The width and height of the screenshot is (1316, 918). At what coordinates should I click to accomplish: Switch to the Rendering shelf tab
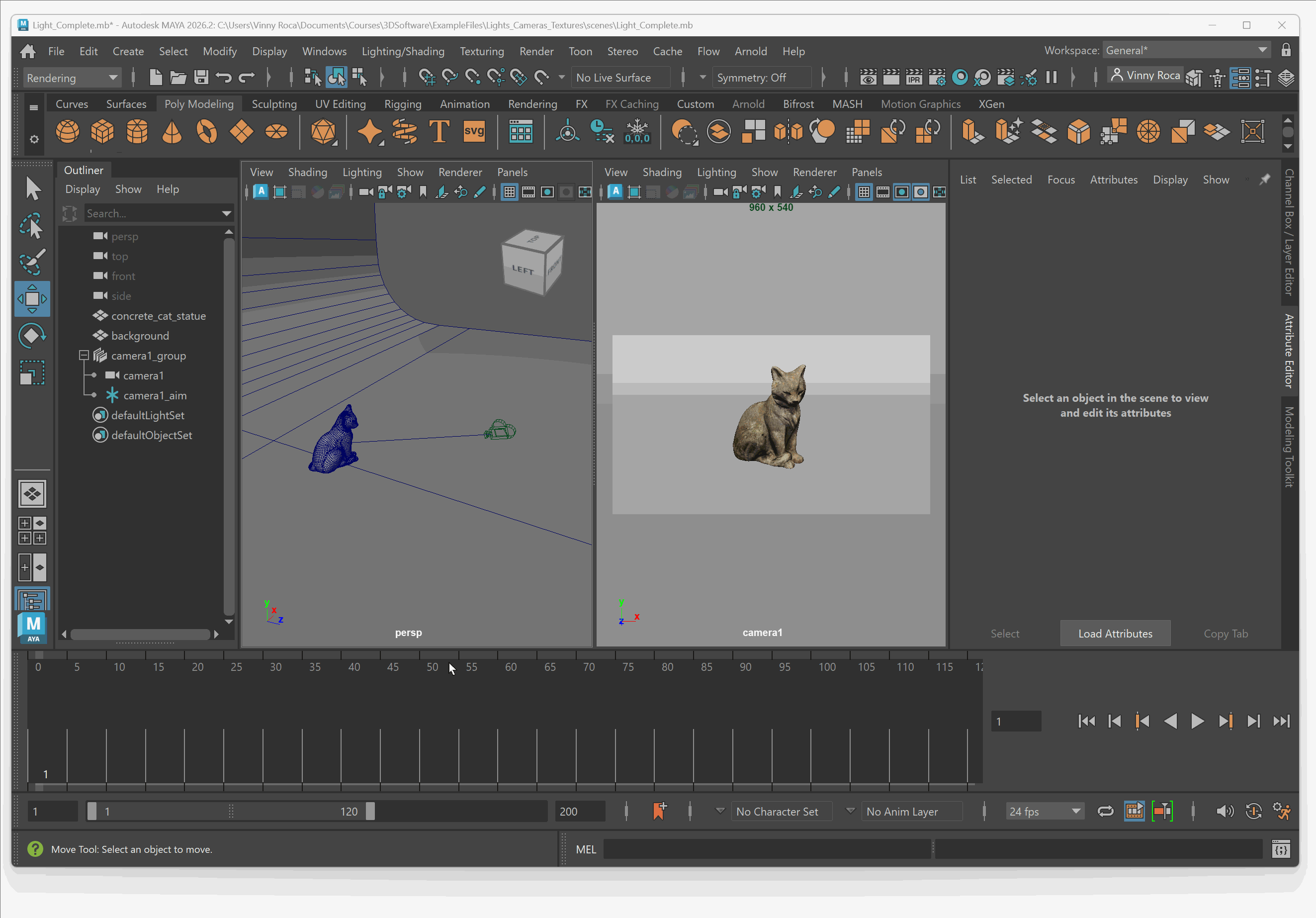point(532,104)
